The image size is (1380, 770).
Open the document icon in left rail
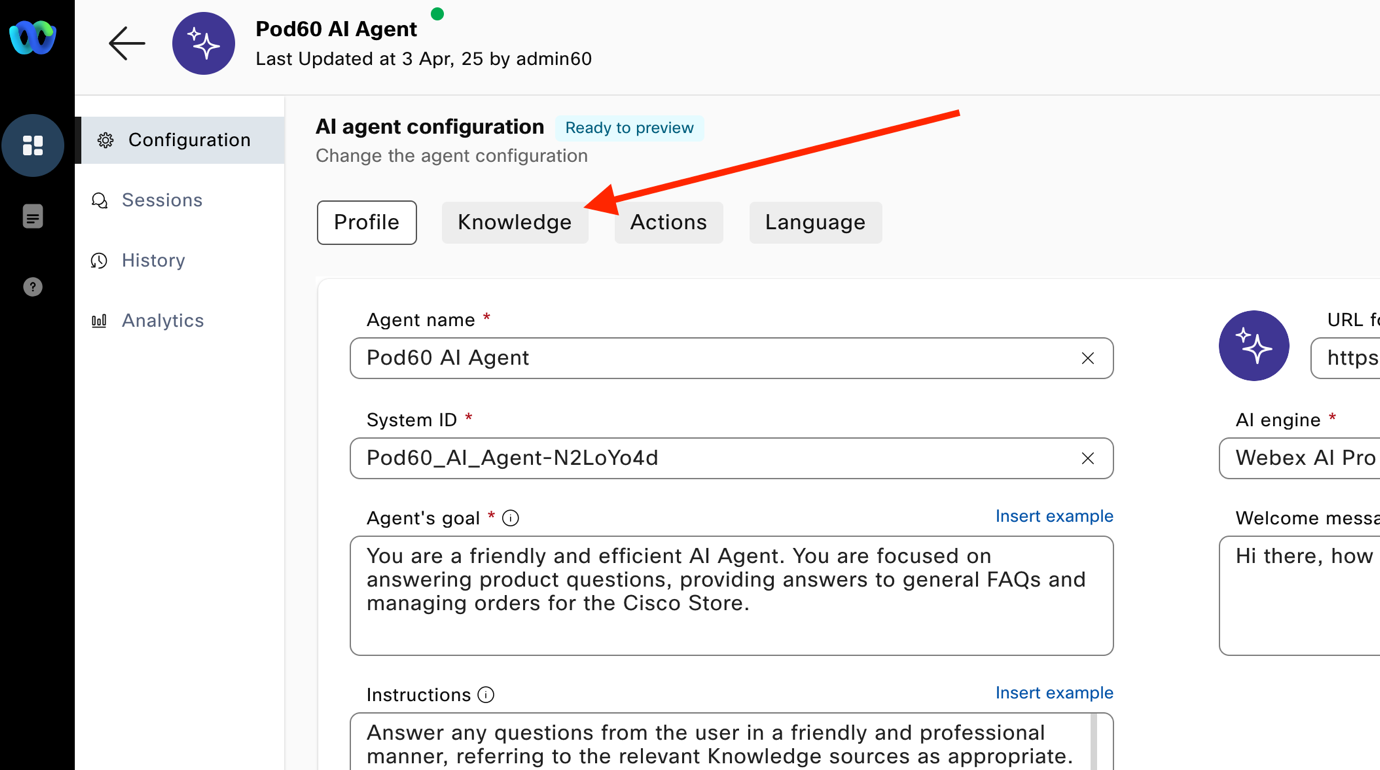pos(33,217)
